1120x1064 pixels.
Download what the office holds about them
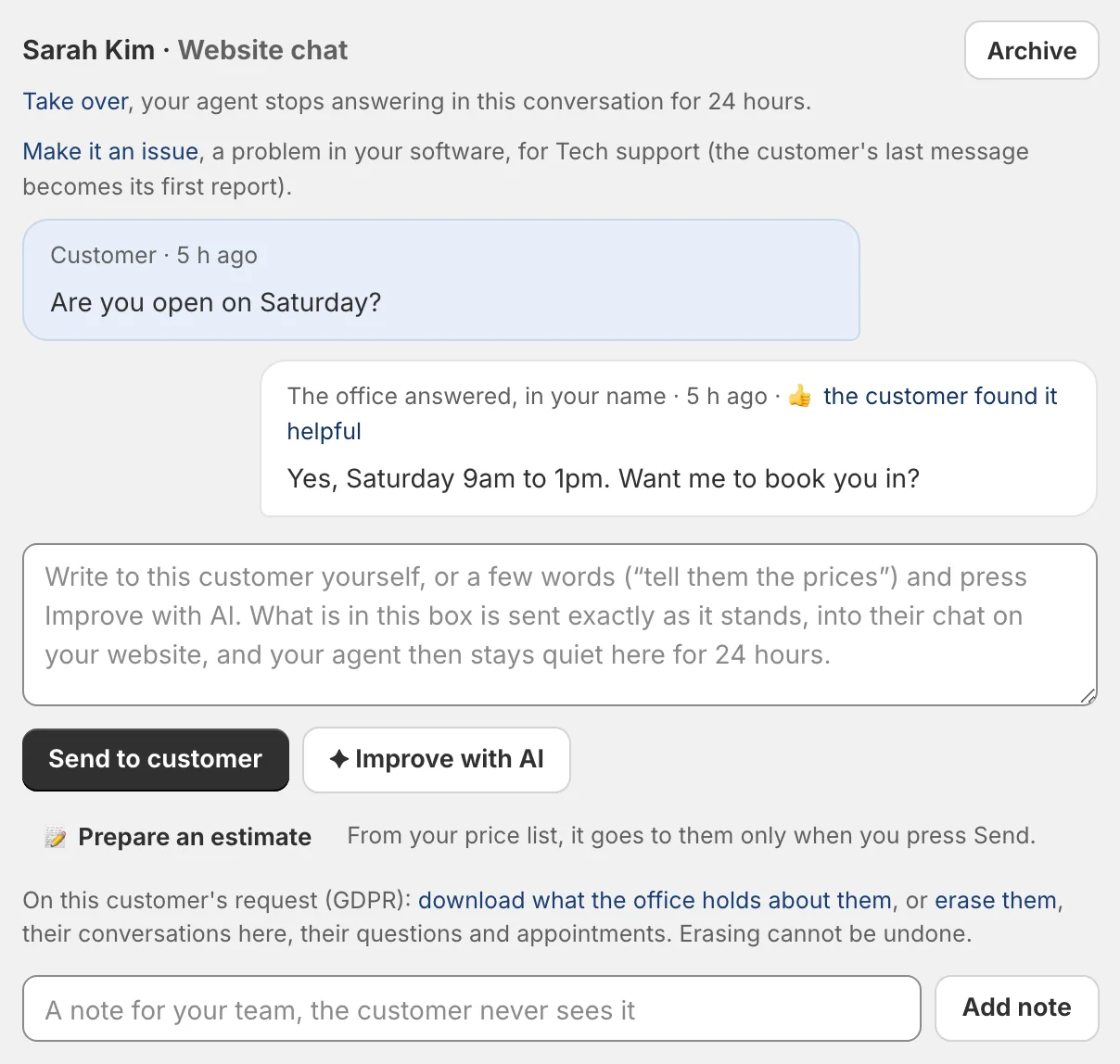coord(655,900)
